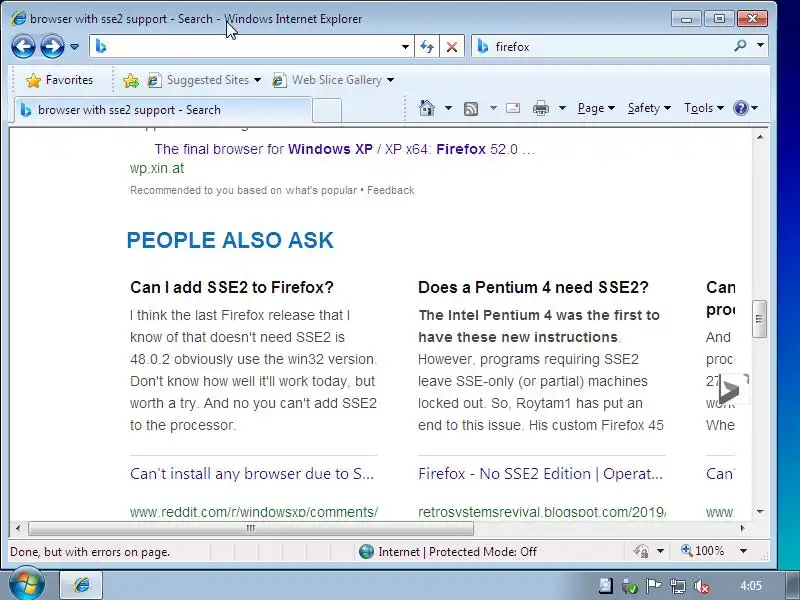The height and width of the screenshot is (600, 800).
Task: Click the wp.xin.at green URL
Action: 157,168
